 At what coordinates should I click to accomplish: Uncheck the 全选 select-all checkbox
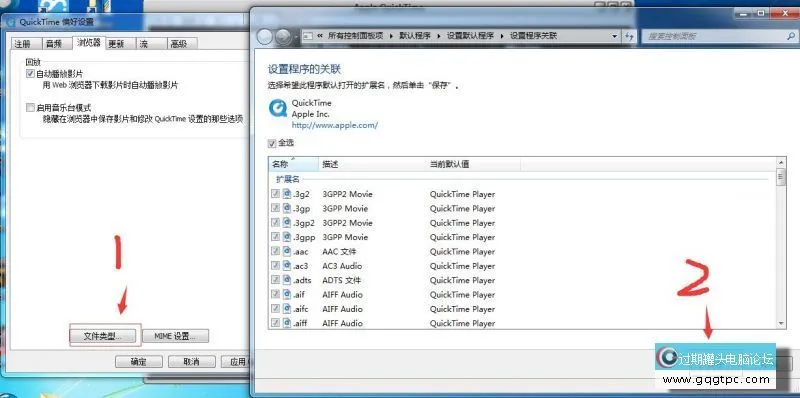coord(272,143)
